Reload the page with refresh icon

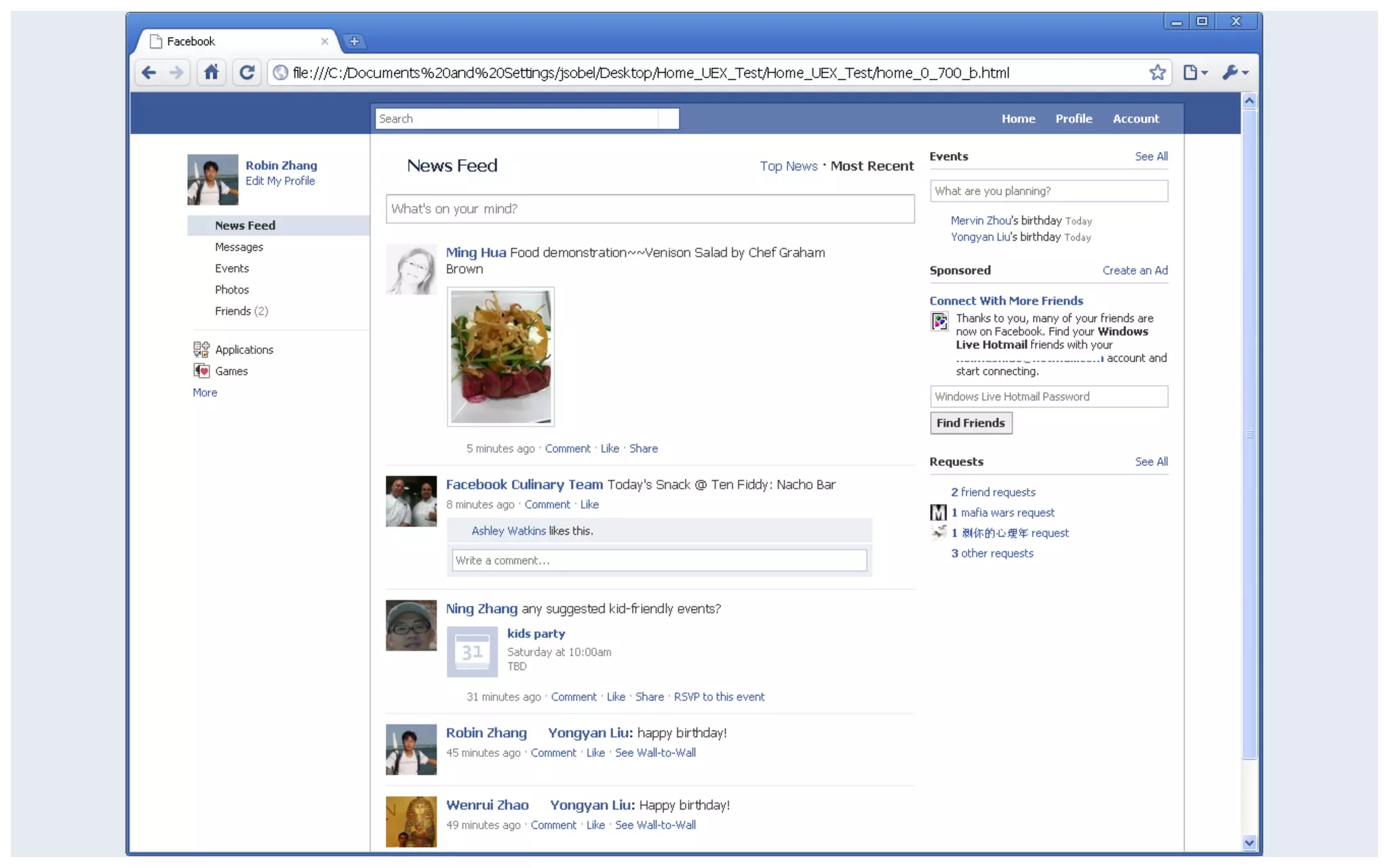[247, 73]
